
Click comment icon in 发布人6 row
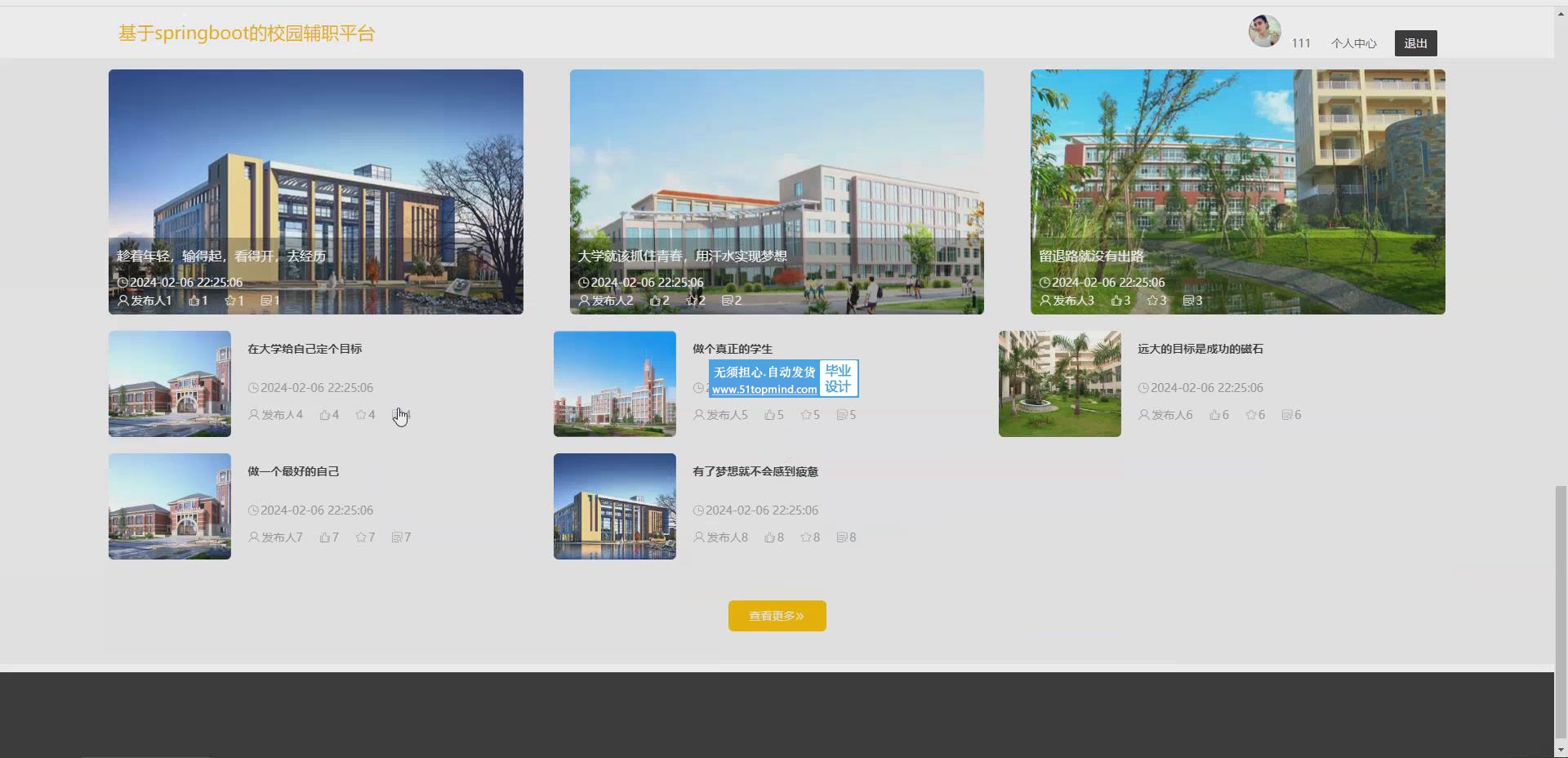coord(1286,415)
